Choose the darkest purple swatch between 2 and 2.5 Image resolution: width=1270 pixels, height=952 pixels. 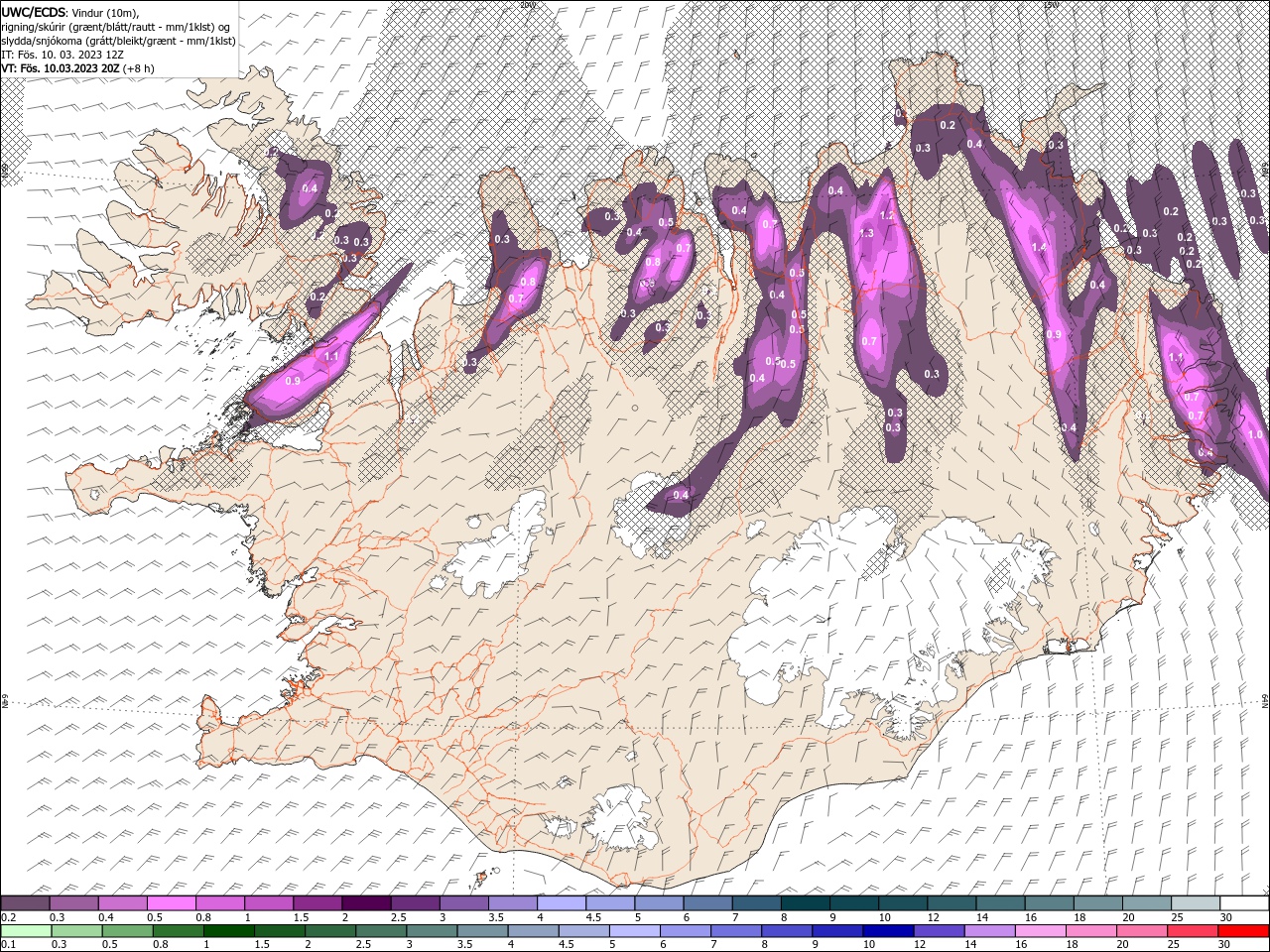coord(366,903)
